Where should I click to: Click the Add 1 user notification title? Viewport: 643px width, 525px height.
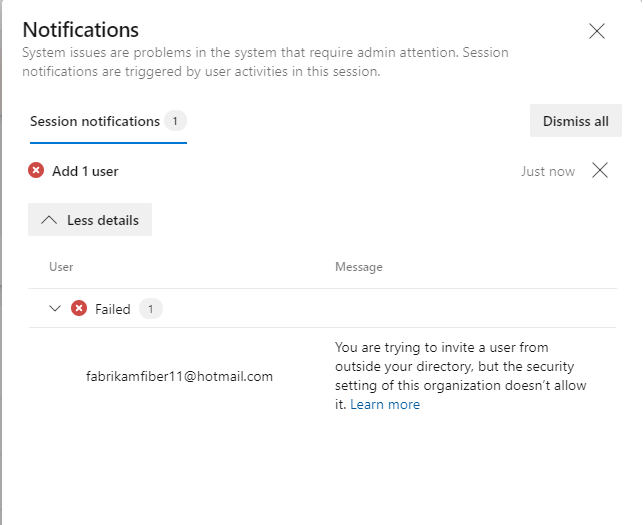pyautogui.click(x=85, y=171)
